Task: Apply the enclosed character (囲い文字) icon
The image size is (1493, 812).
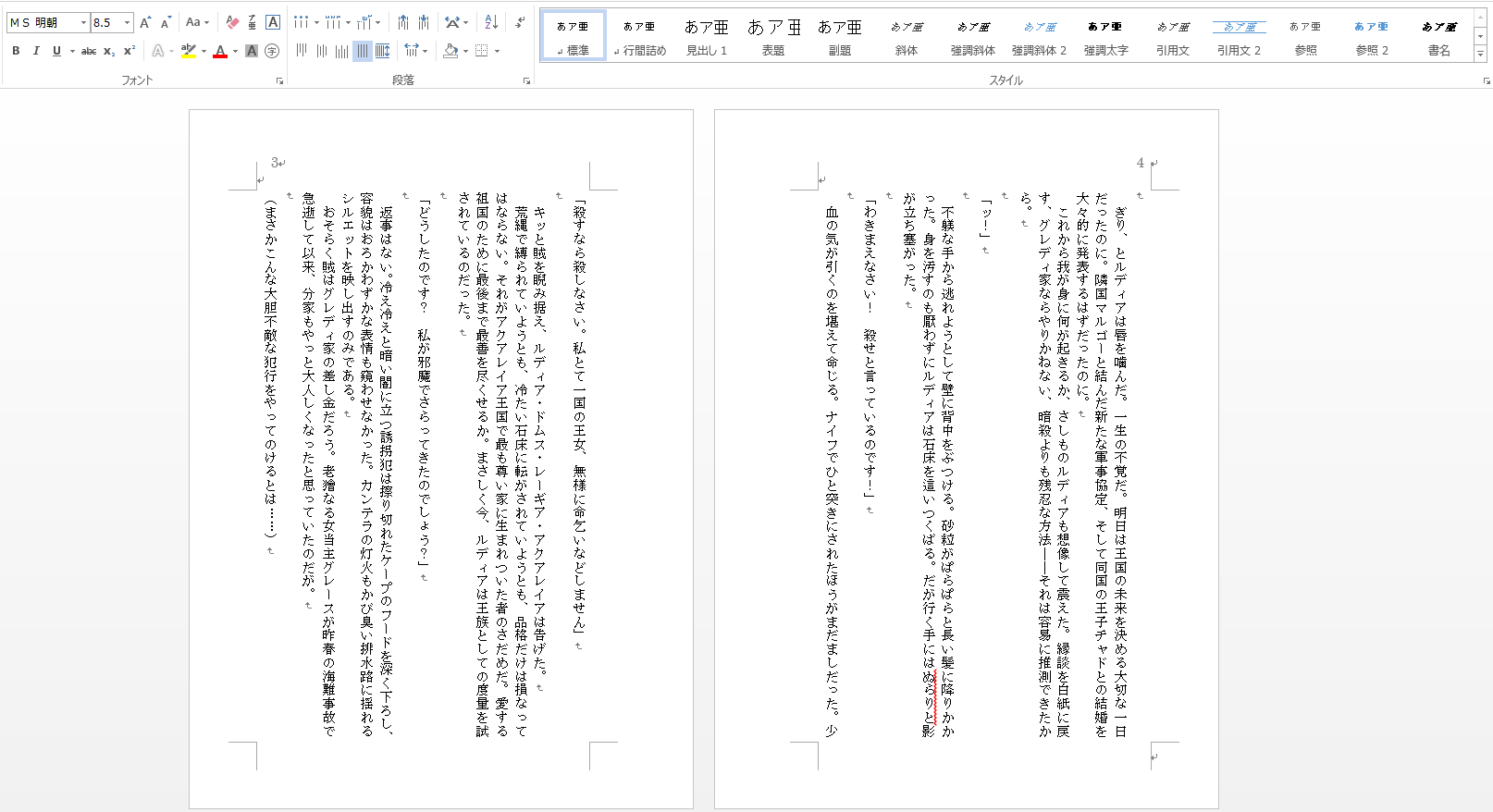Action: pos(272,51)
